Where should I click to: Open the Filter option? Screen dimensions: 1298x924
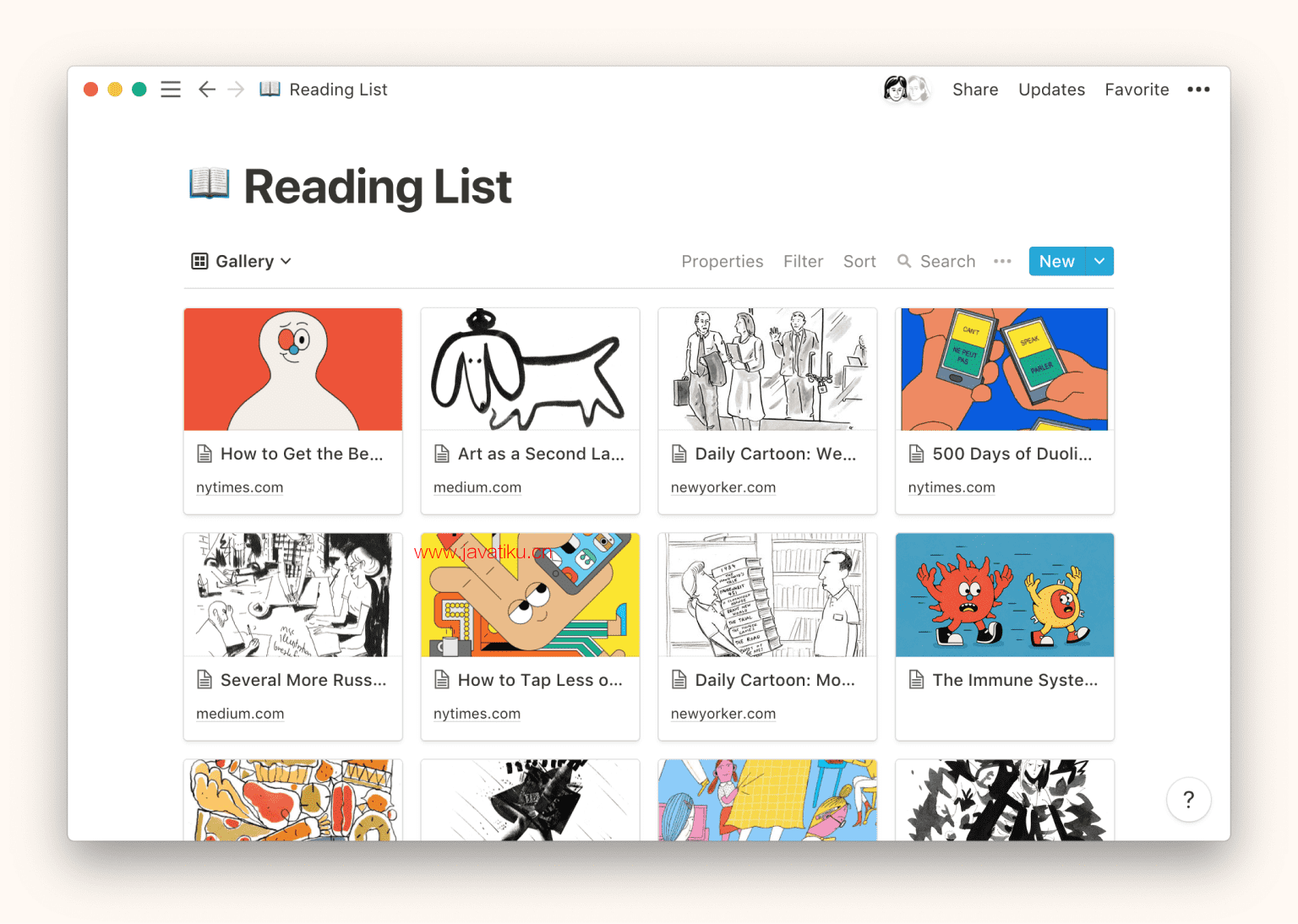point(803,262)
